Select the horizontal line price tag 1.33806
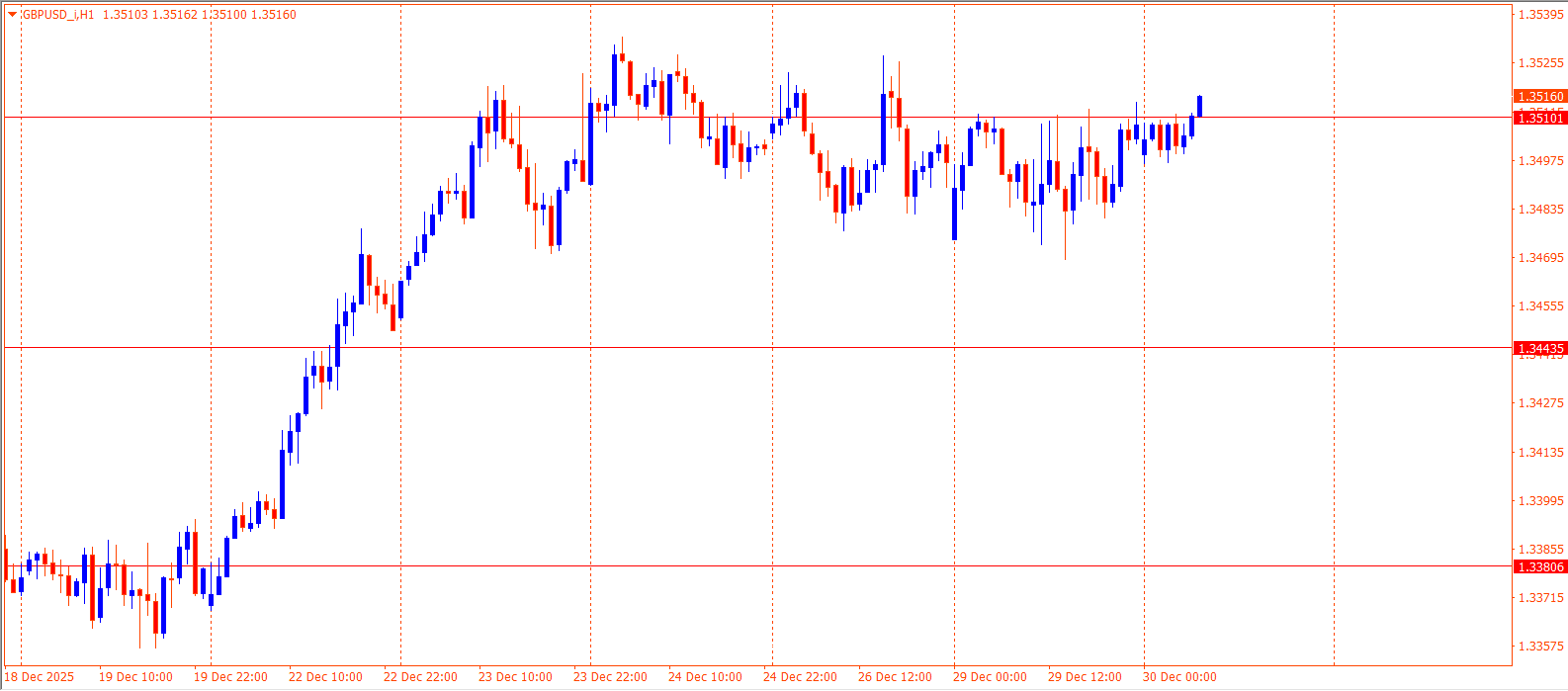This screenshot has height=691, width=1568. 1540,566
